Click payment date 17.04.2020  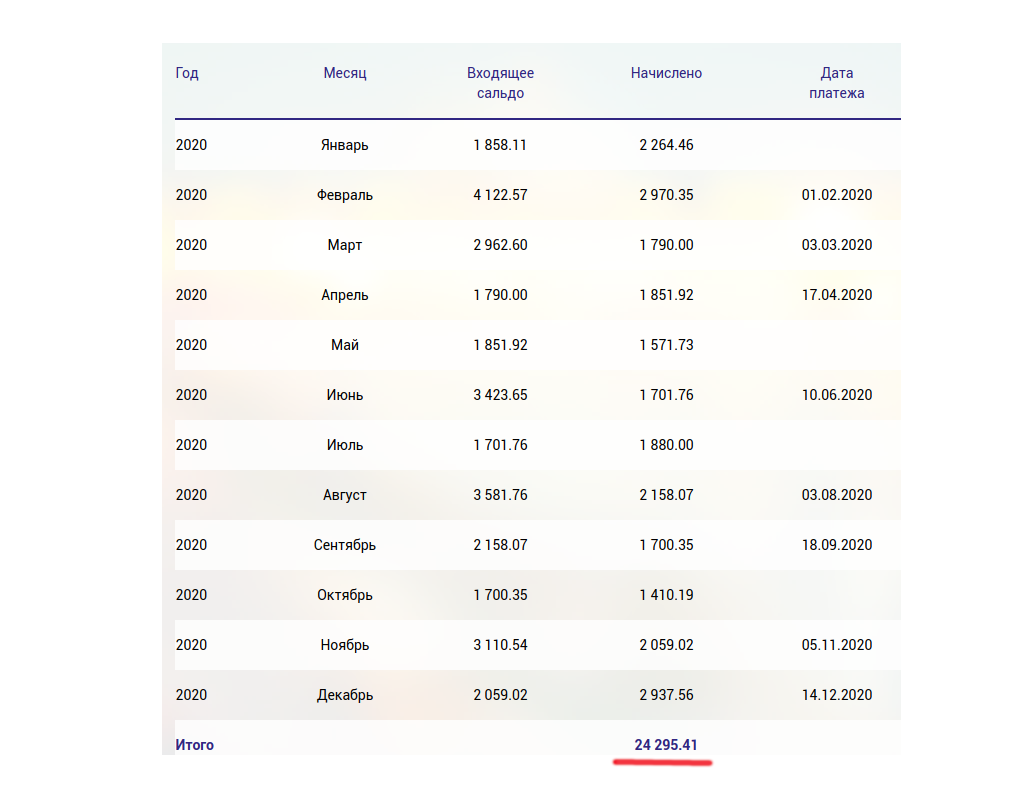pos(837,295)
